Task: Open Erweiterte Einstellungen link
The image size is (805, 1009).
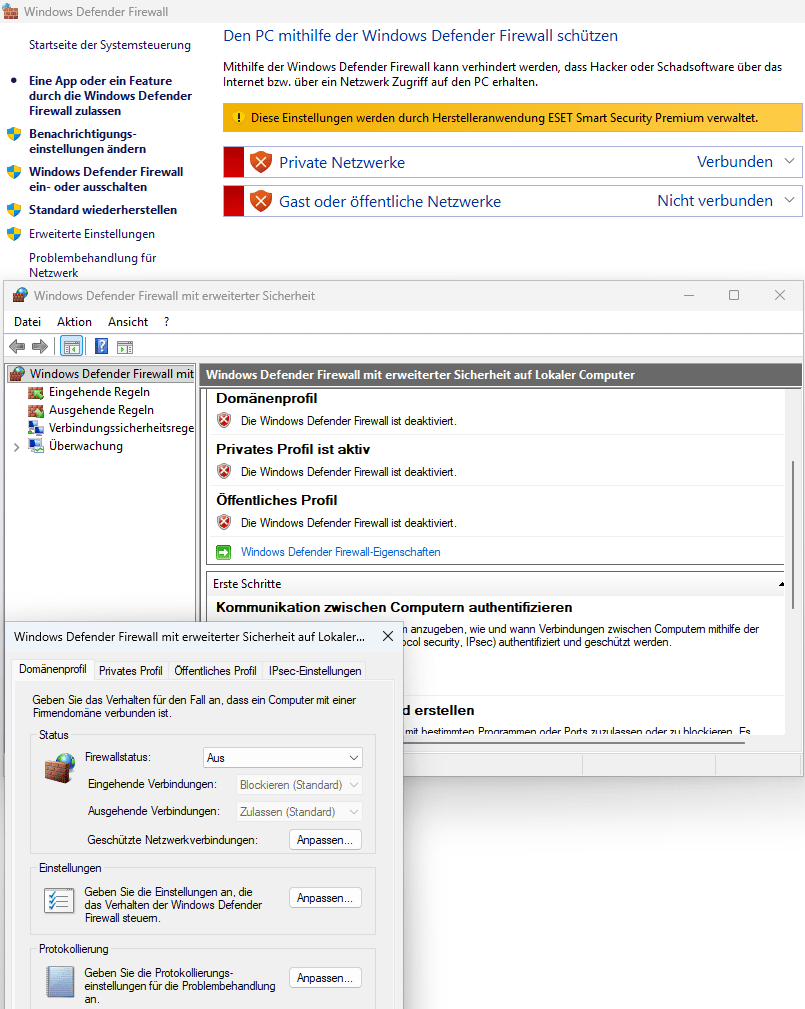Action: coord(92,234)
